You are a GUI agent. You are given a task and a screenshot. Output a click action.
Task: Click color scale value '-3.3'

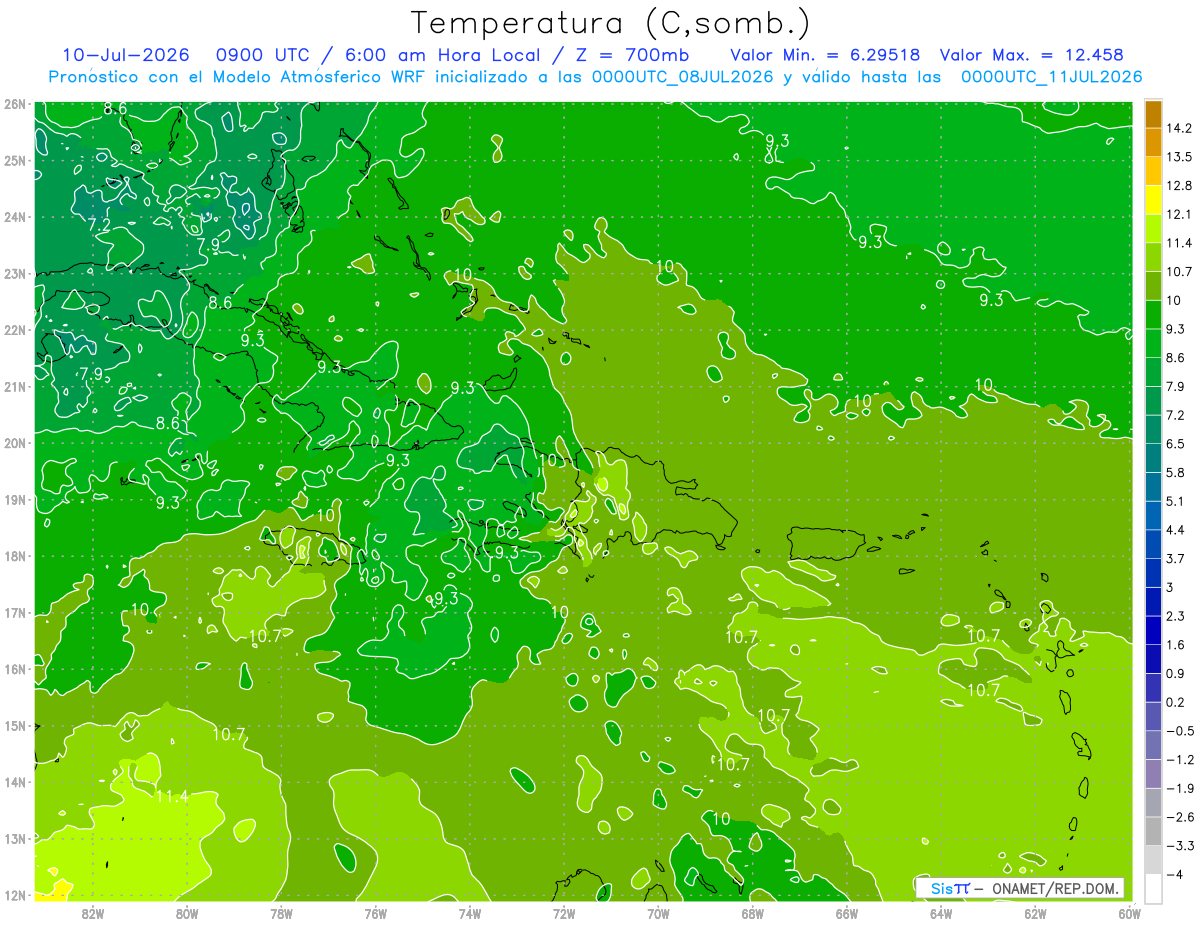click(x=1181, y=846)
